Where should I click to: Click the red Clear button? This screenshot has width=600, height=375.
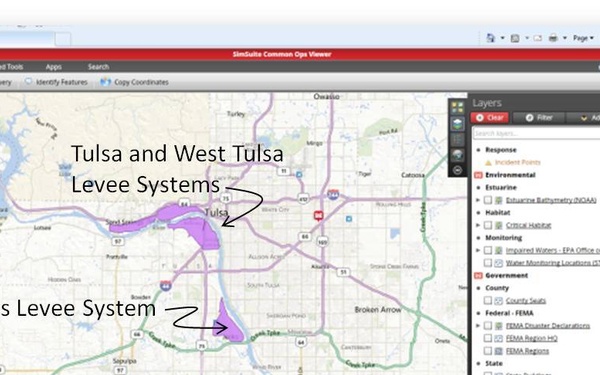coord(490,118)
